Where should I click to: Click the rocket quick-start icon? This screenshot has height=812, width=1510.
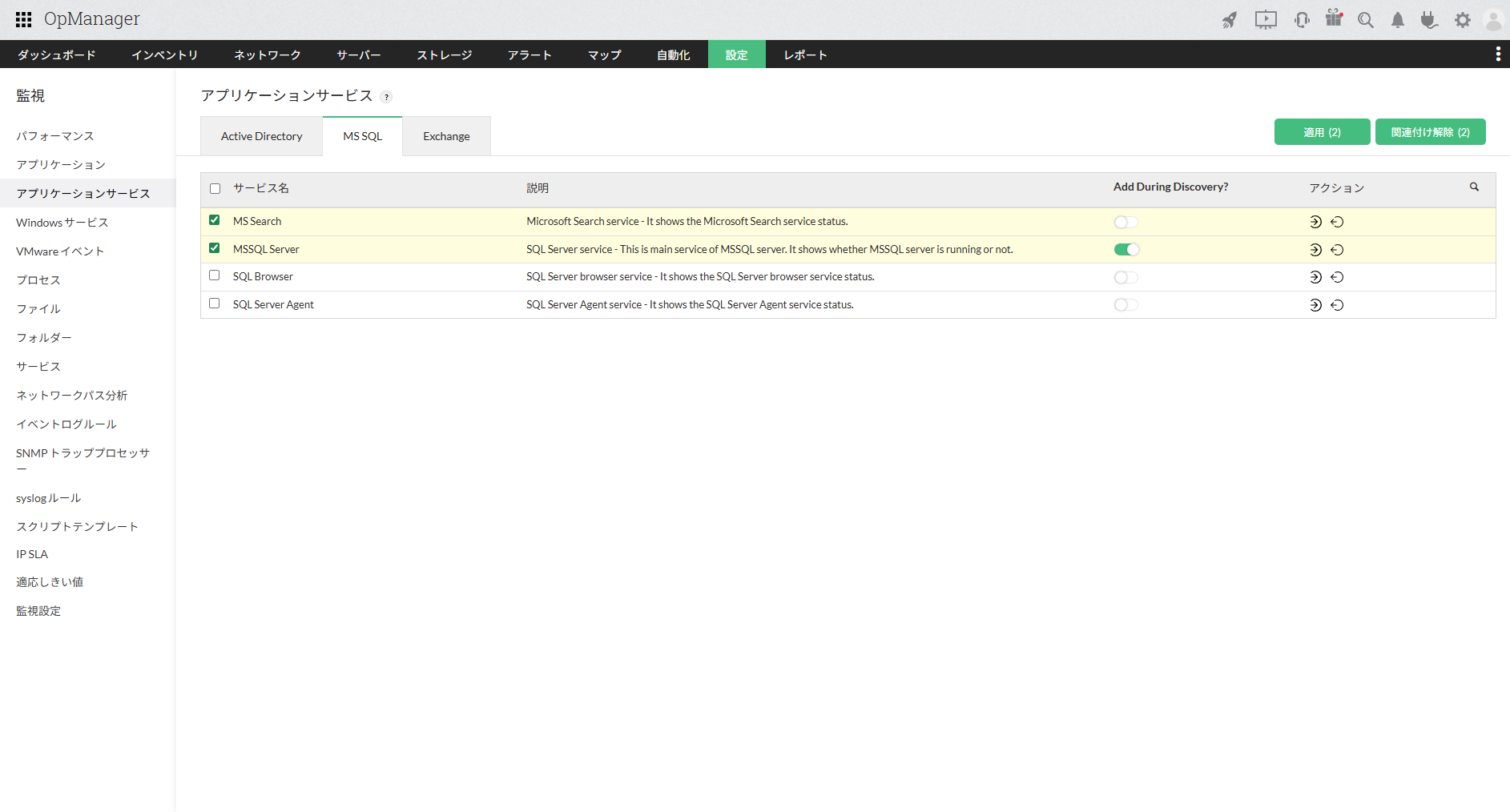click(x=1230, y=20)
